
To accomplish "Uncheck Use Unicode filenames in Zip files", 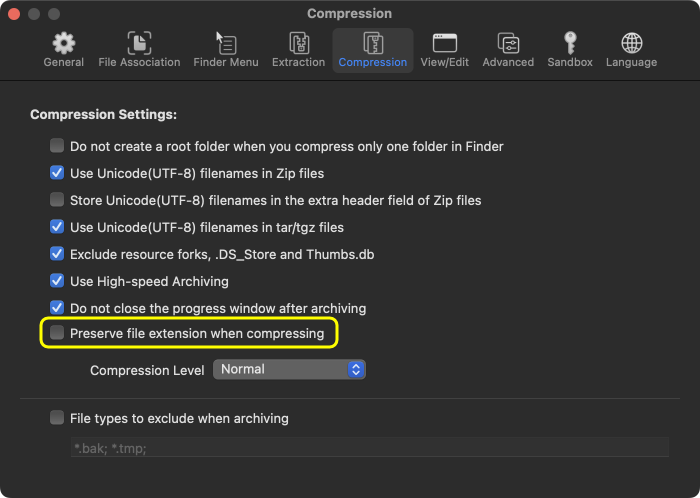I will [57, 173].
